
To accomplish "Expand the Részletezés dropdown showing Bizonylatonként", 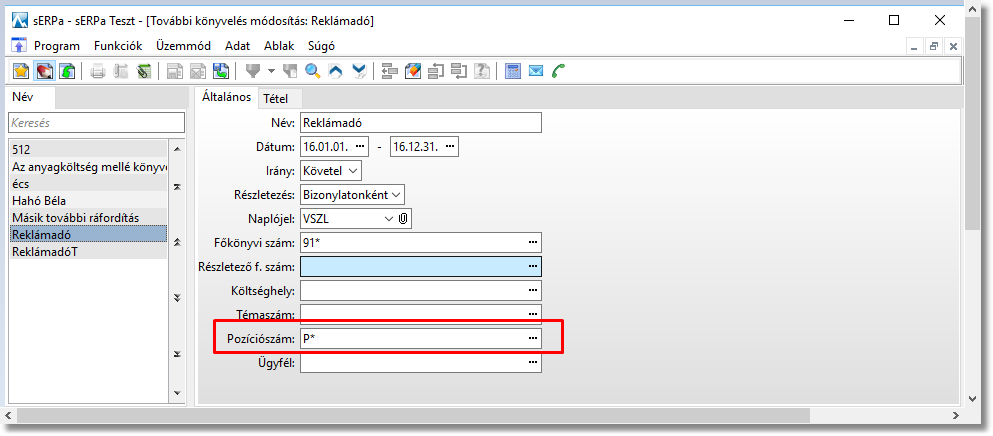I will [396, 195].
